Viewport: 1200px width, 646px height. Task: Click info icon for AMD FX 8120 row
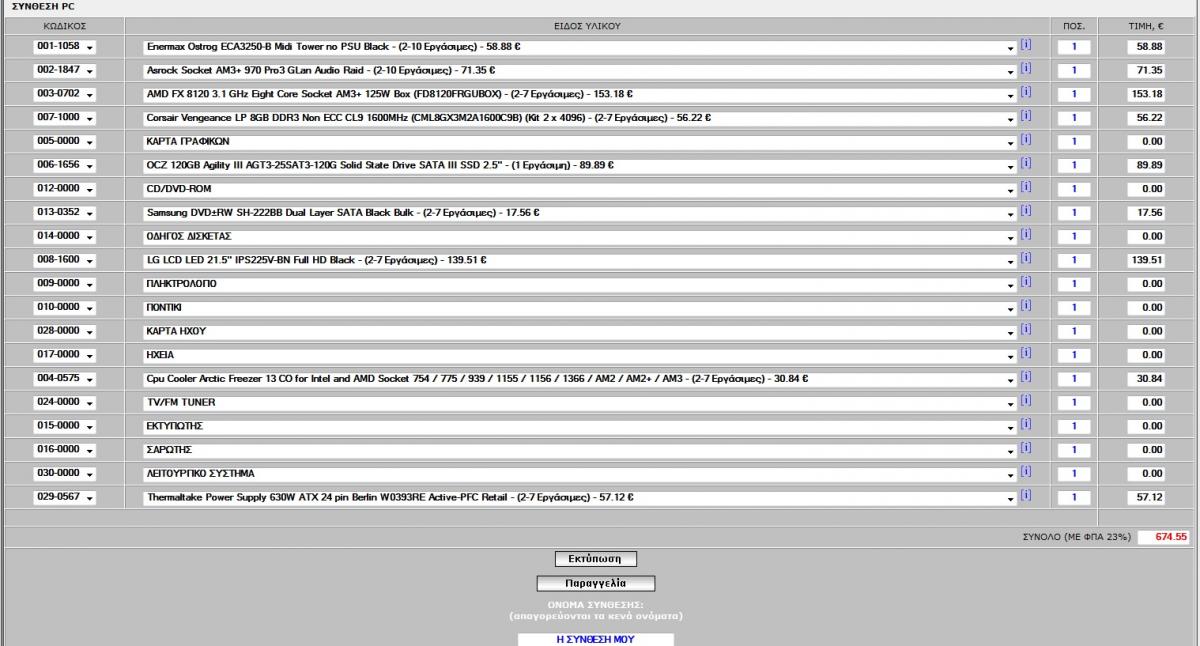pyautogui.click(x=1025, y=93)
